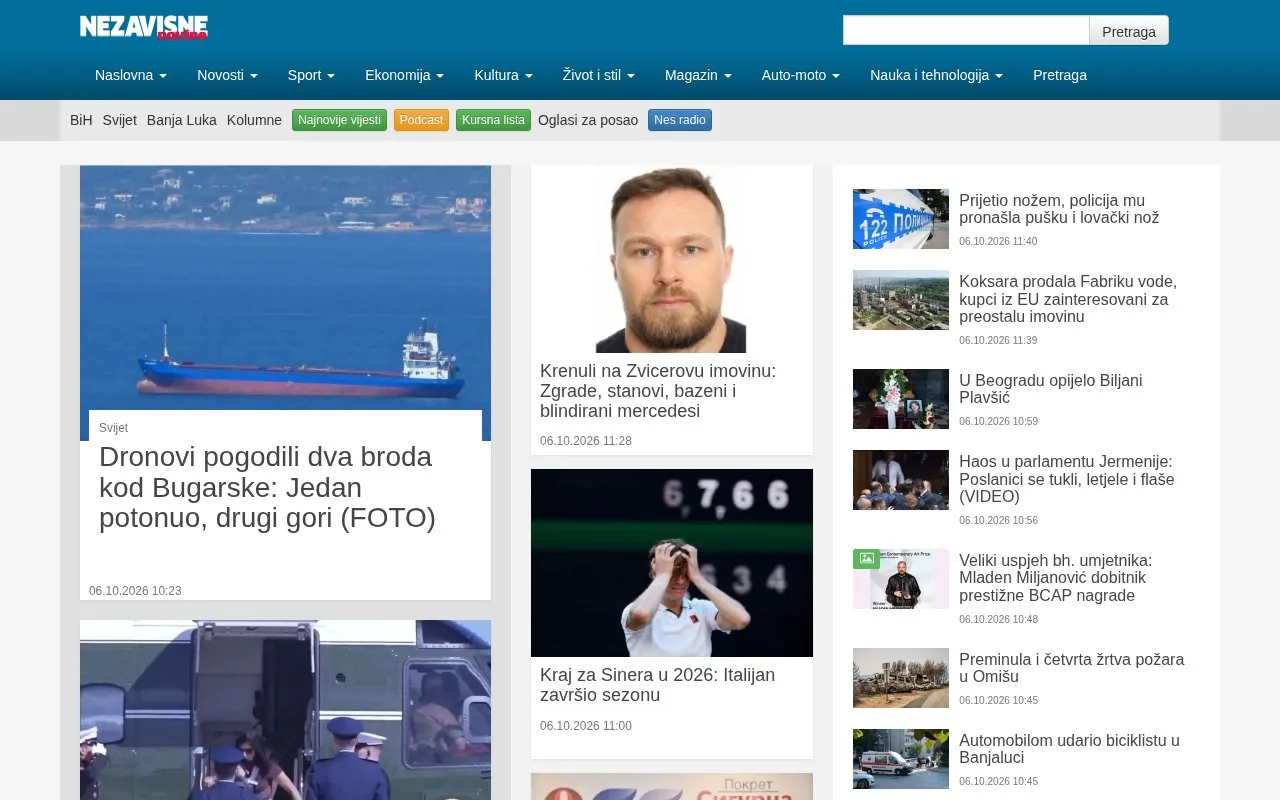The width and height of the screenshot is (1280, 800).
Task: Read 'Krenuli na Zvicerovu imovinu' article
Action: [x=658, y=391]
